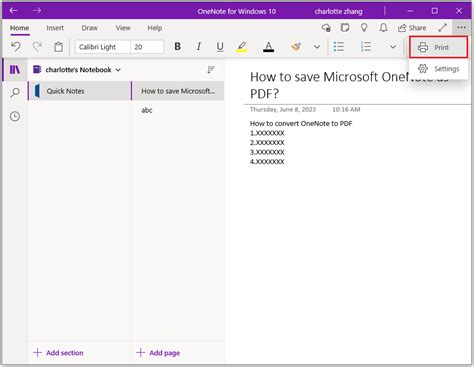Toggle italic formatting
This screenshot has width=474, height=367.
click(199, 47)
